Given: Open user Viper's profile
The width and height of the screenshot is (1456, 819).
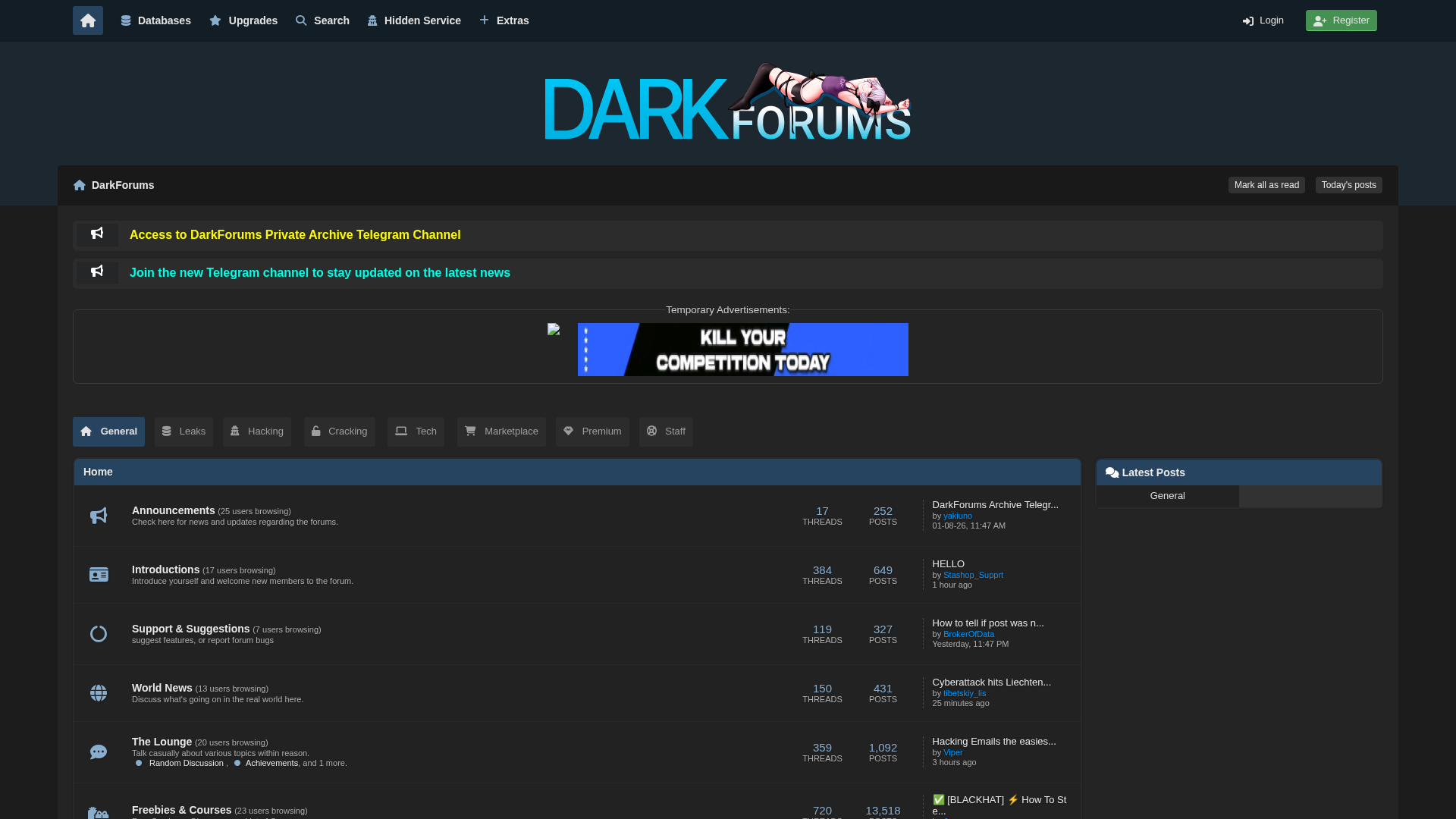Looking at the screenshot, I should (x=952, y=752).
